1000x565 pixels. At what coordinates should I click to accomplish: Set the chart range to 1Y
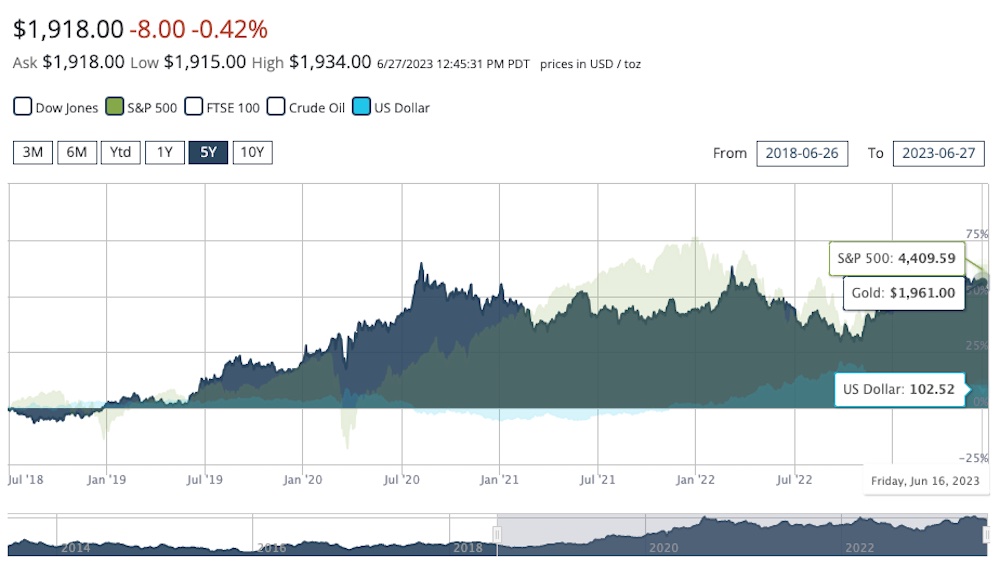point(165,153)
